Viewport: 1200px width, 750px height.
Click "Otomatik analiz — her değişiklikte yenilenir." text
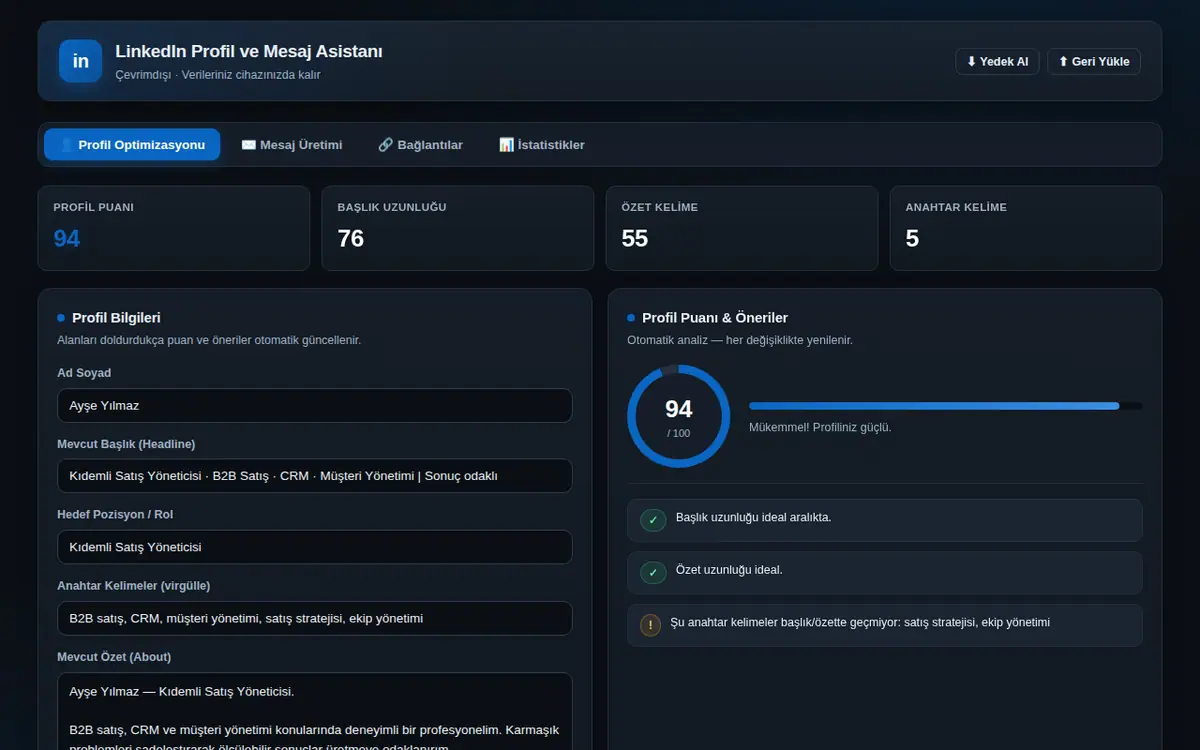tap(740, 340)
